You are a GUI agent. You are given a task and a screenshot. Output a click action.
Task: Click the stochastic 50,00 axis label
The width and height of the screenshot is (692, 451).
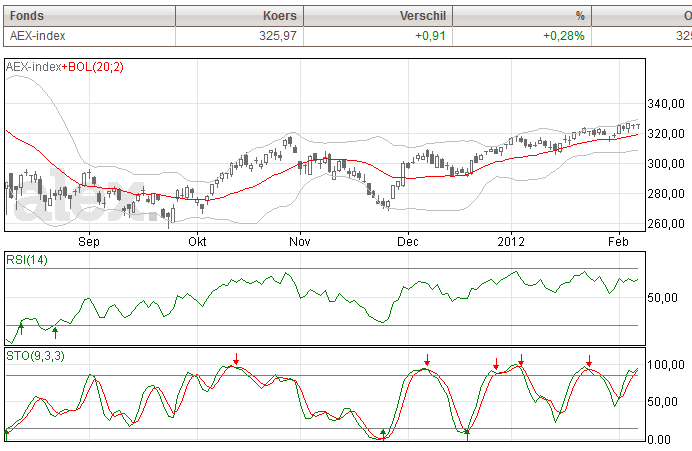pyautogui.click(x=662, y=402)
